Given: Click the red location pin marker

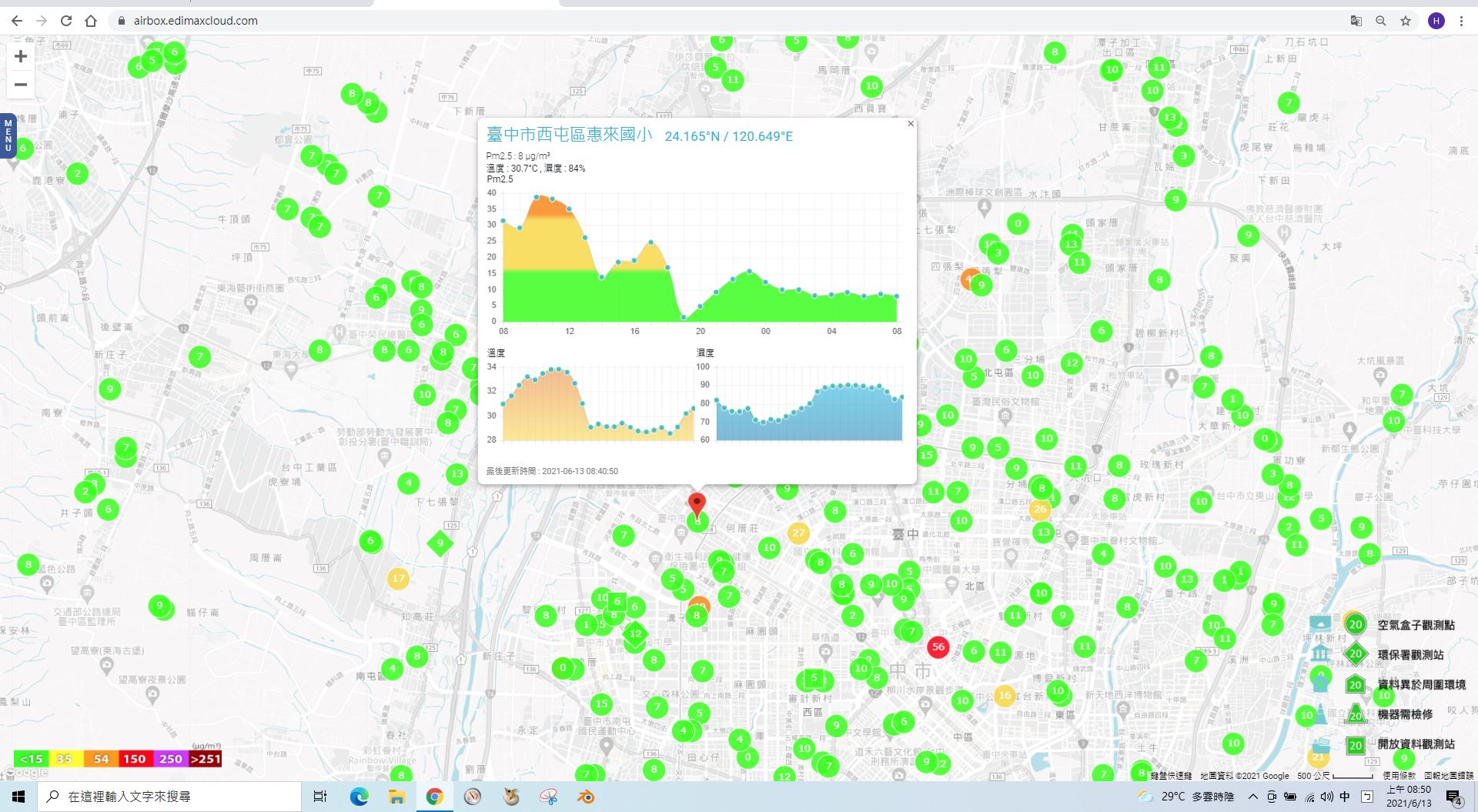Looking at the screenshot, I should pyautogui.click(x=697, y=505).
